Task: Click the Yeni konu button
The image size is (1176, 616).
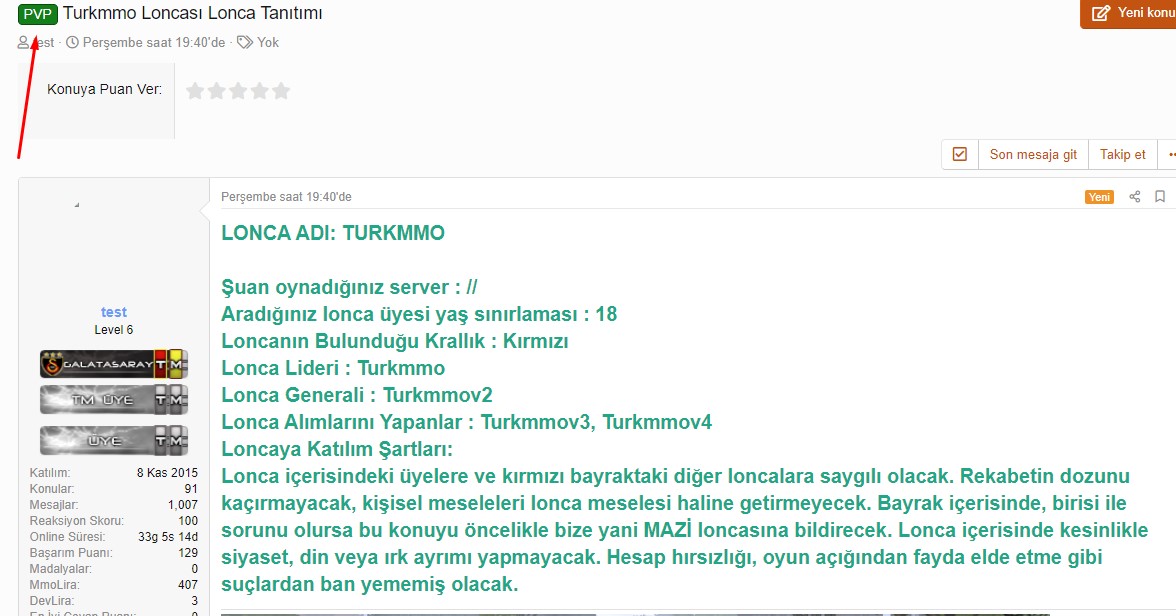Action: click(x=1128, y=13)
